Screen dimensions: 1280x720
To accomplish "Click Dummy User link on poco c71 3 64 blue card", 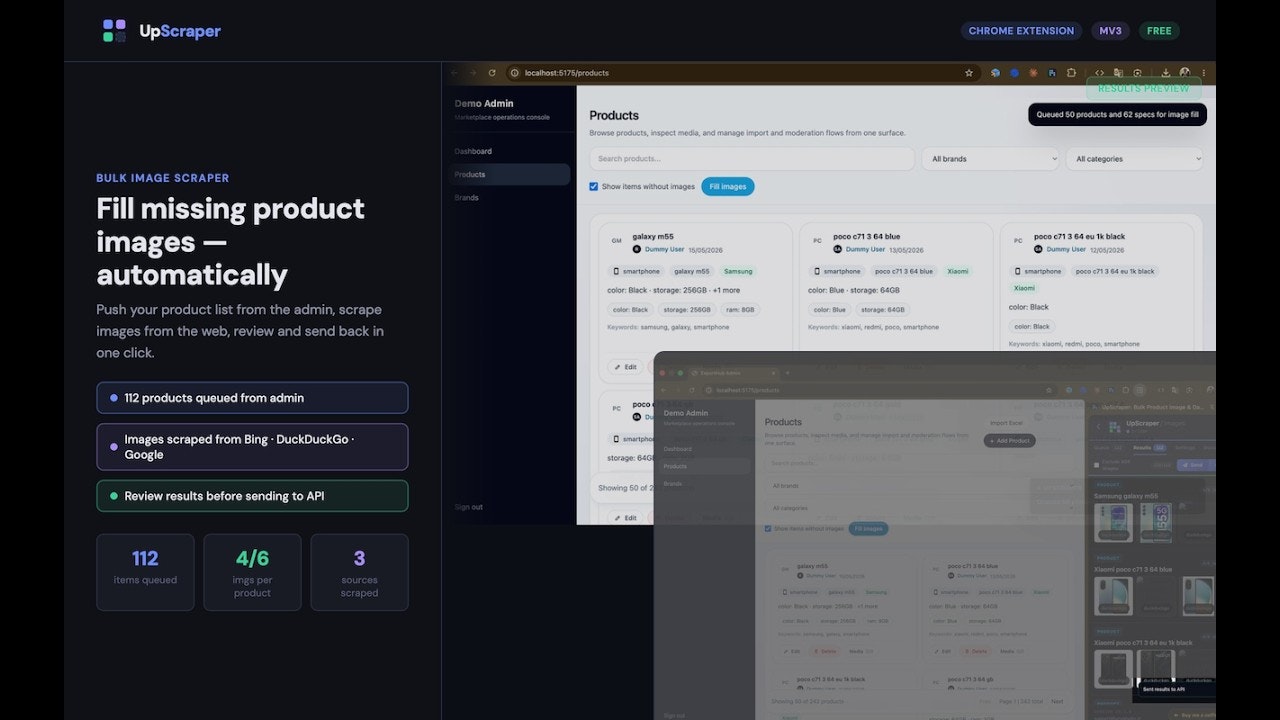I will 865,249.
